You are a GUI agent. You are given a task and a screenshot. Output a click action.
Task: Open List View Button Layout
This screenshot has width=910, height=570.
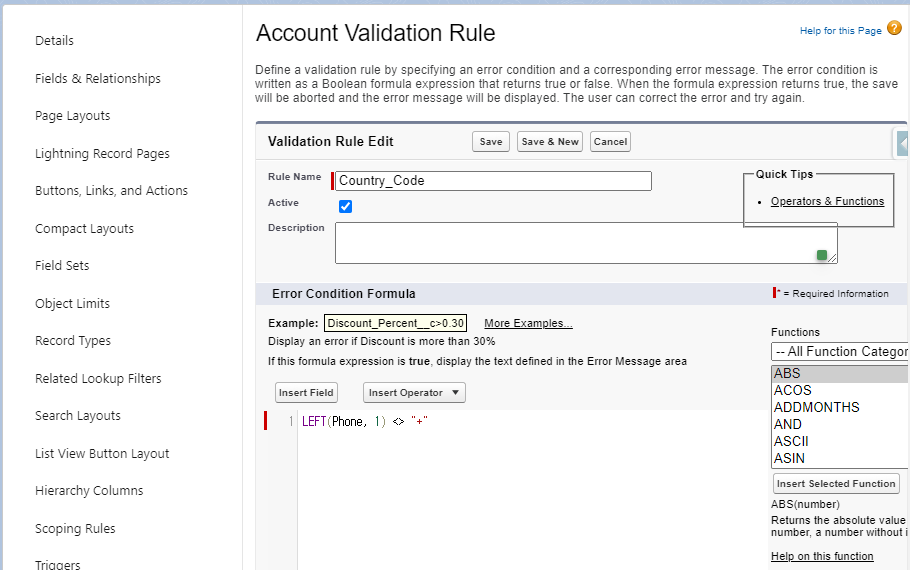pos(102,453)
